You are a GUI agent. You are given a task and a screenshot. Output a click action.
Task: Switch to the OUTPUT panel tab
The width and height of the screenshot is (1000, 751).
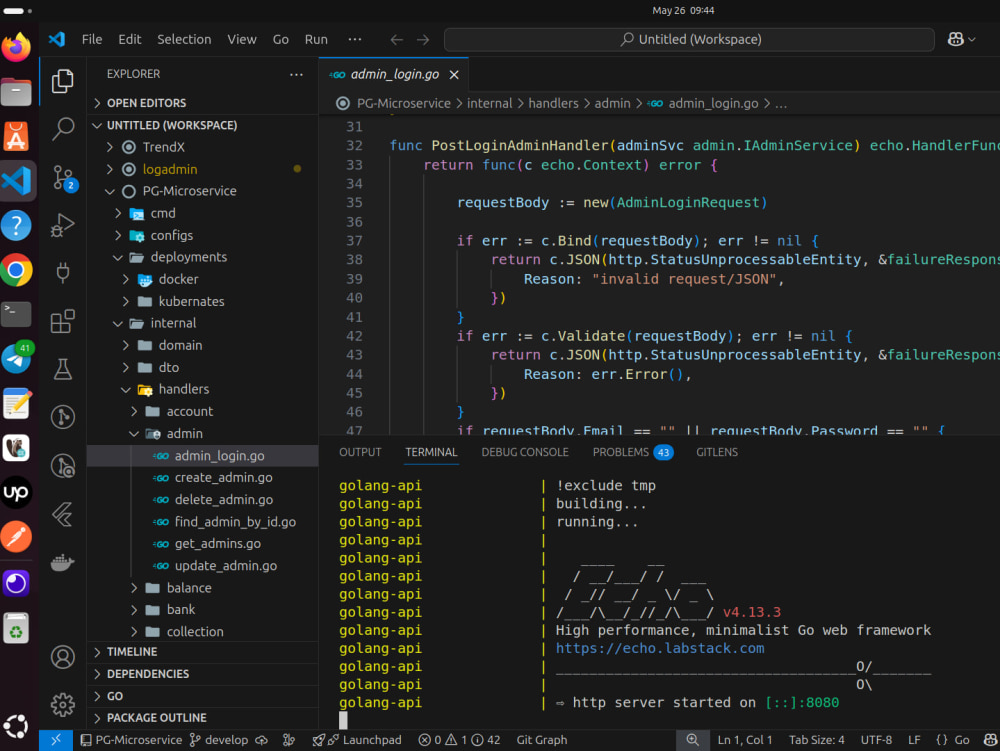click(x=360, y=453)
